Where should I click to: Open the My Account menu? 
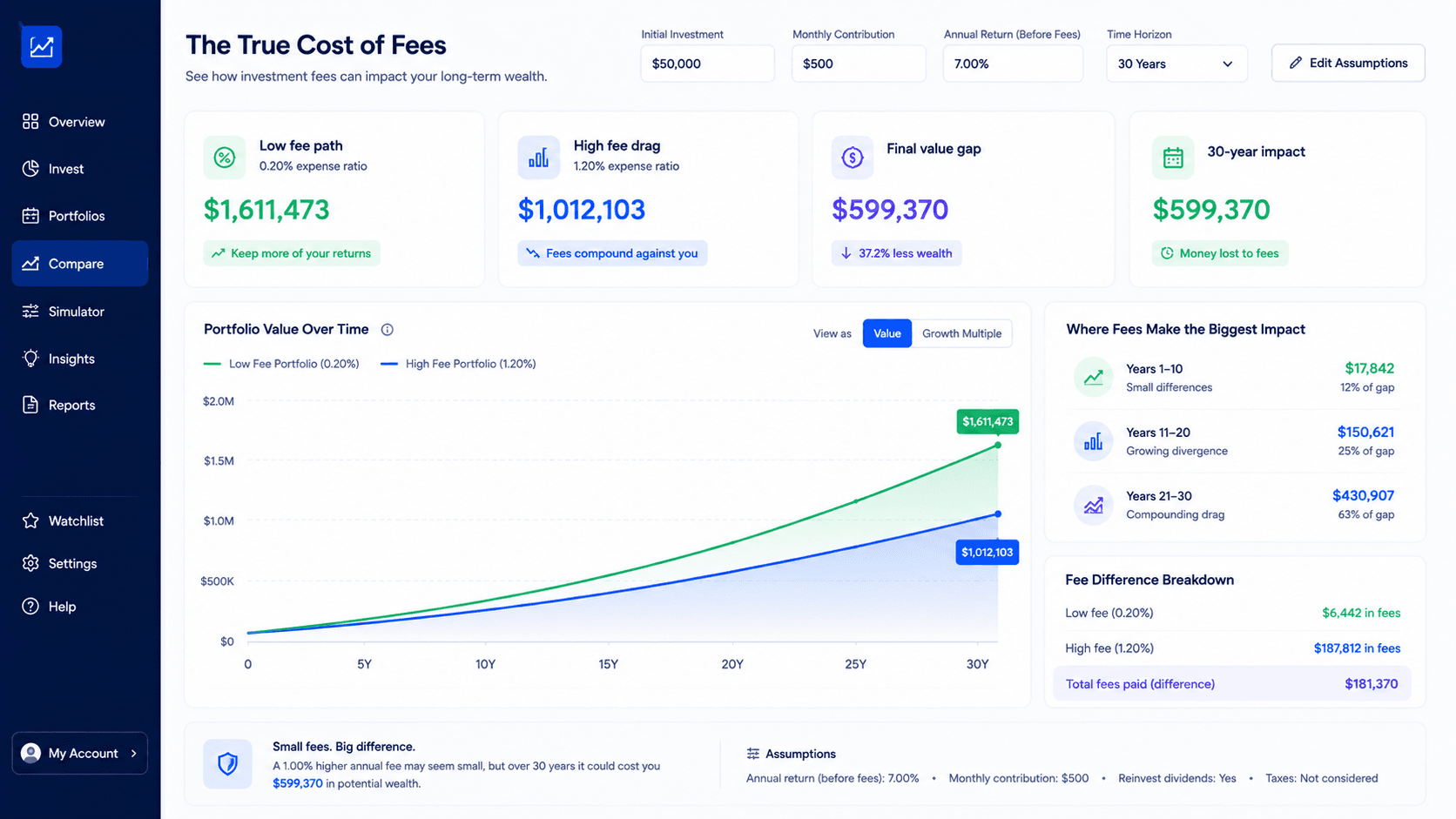79,753
